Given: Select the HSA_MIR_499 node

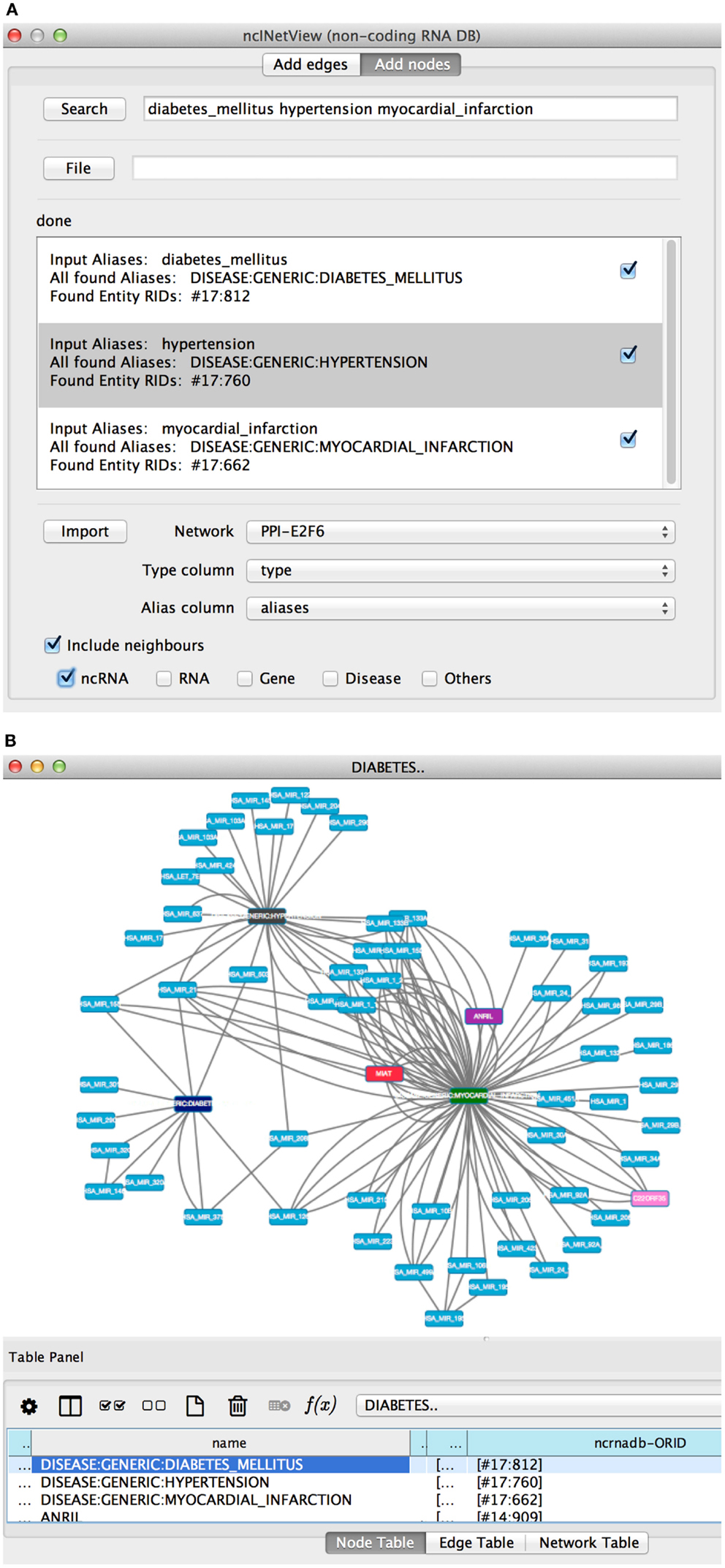Looking at the screenshot, I should point(414,1273).
